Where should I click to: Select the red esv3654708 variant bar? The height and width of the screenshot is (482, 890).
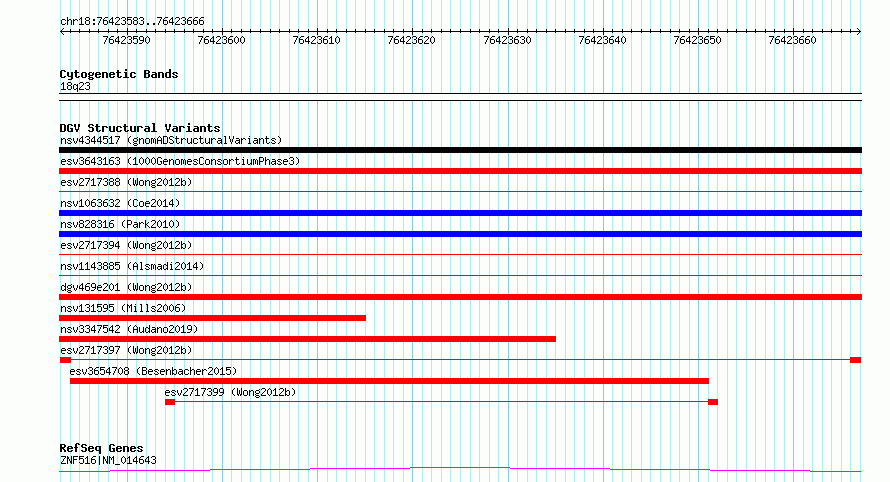(389, 381)
